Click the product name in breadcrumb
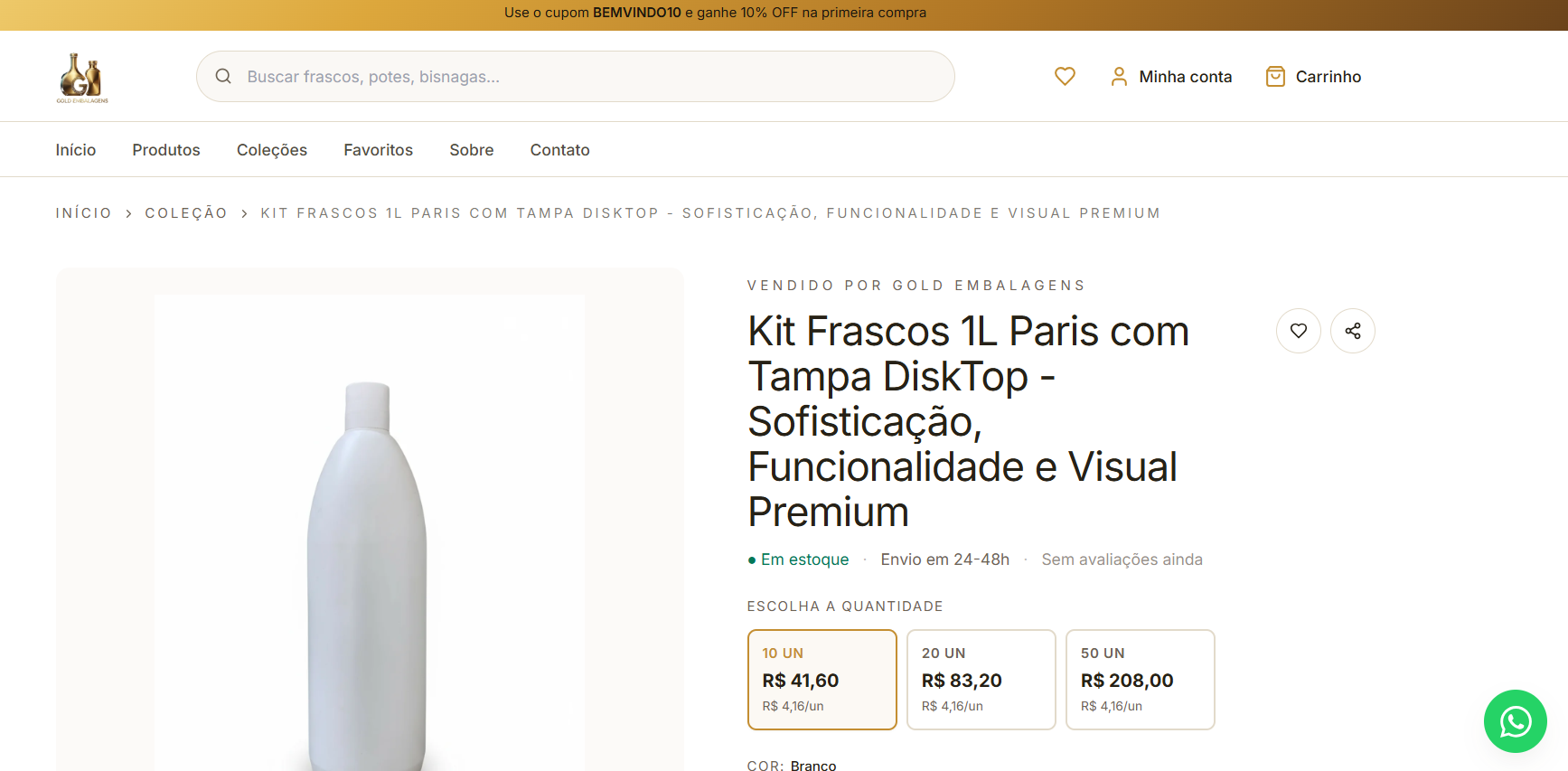The height and width of the screenshot is (771, 1568). [x=710, y=213]
